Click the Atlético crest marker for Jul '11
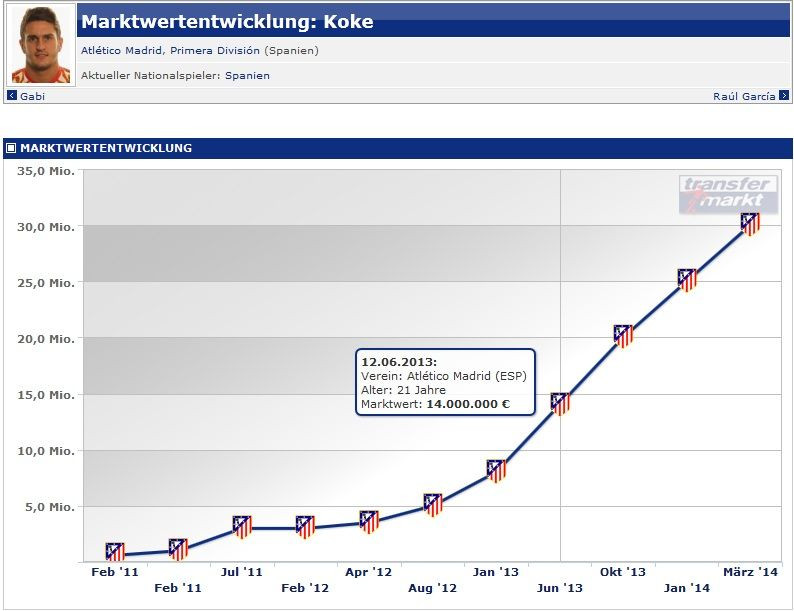794x611 pixels. pyautogui.click(x=242, y=527)
